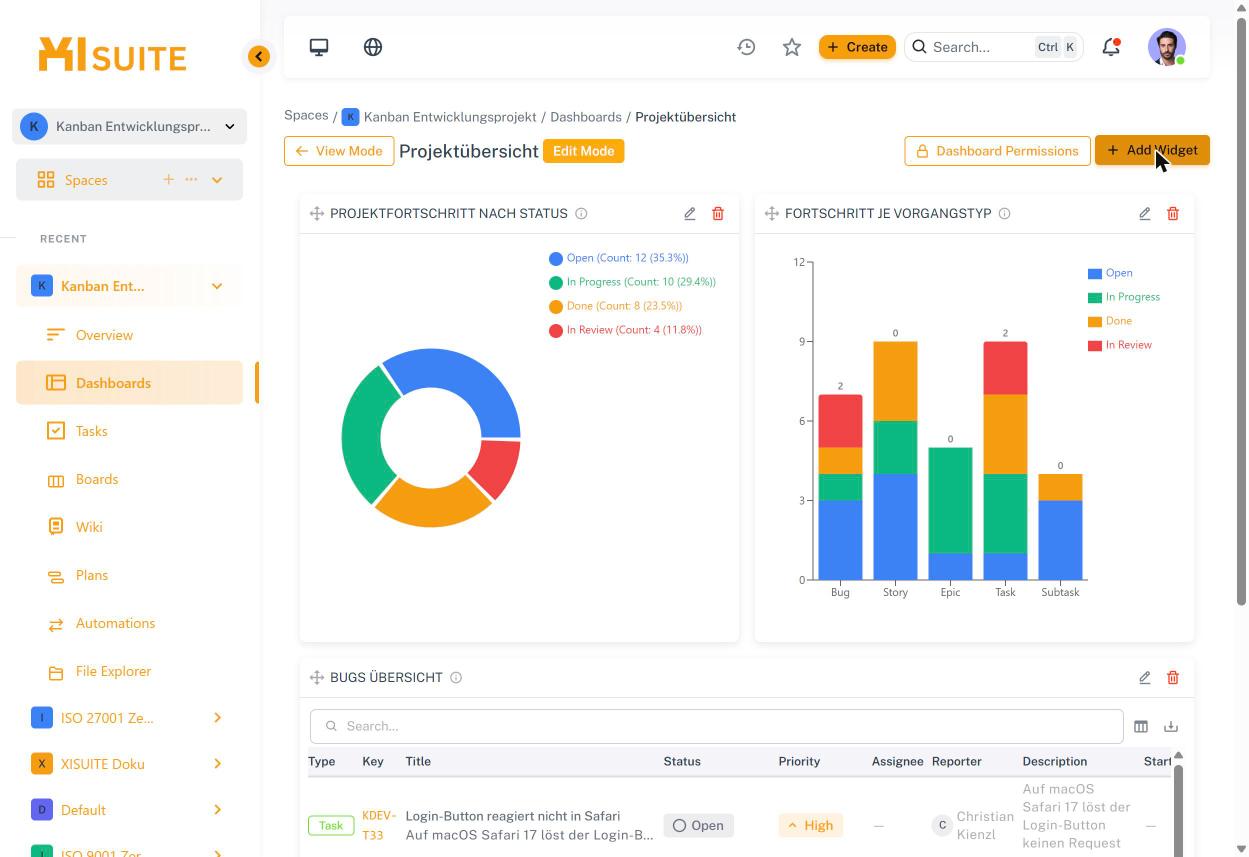Expand the Spaces section chevron
Viewport: 1249px width, 857px height.
point(217,180)
